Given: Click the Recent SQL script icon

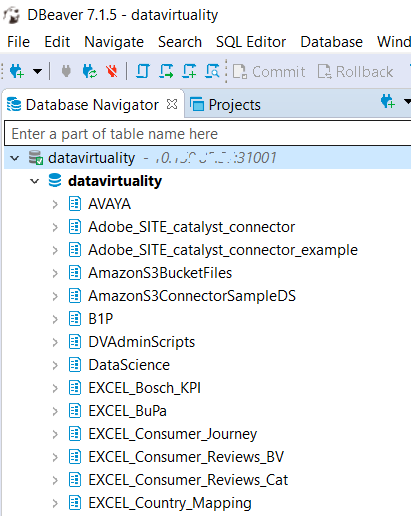Looking at the screenshot, I should (x=166, y=71).
